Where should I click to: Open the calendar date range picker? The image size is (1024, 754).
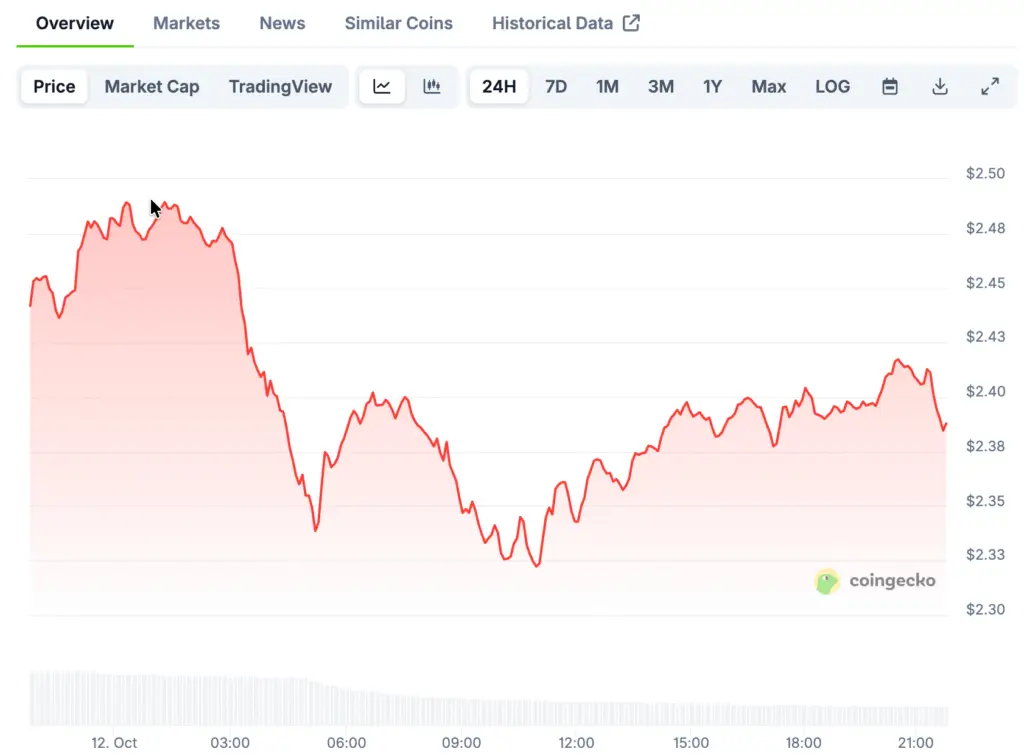[x=890, y=87]
